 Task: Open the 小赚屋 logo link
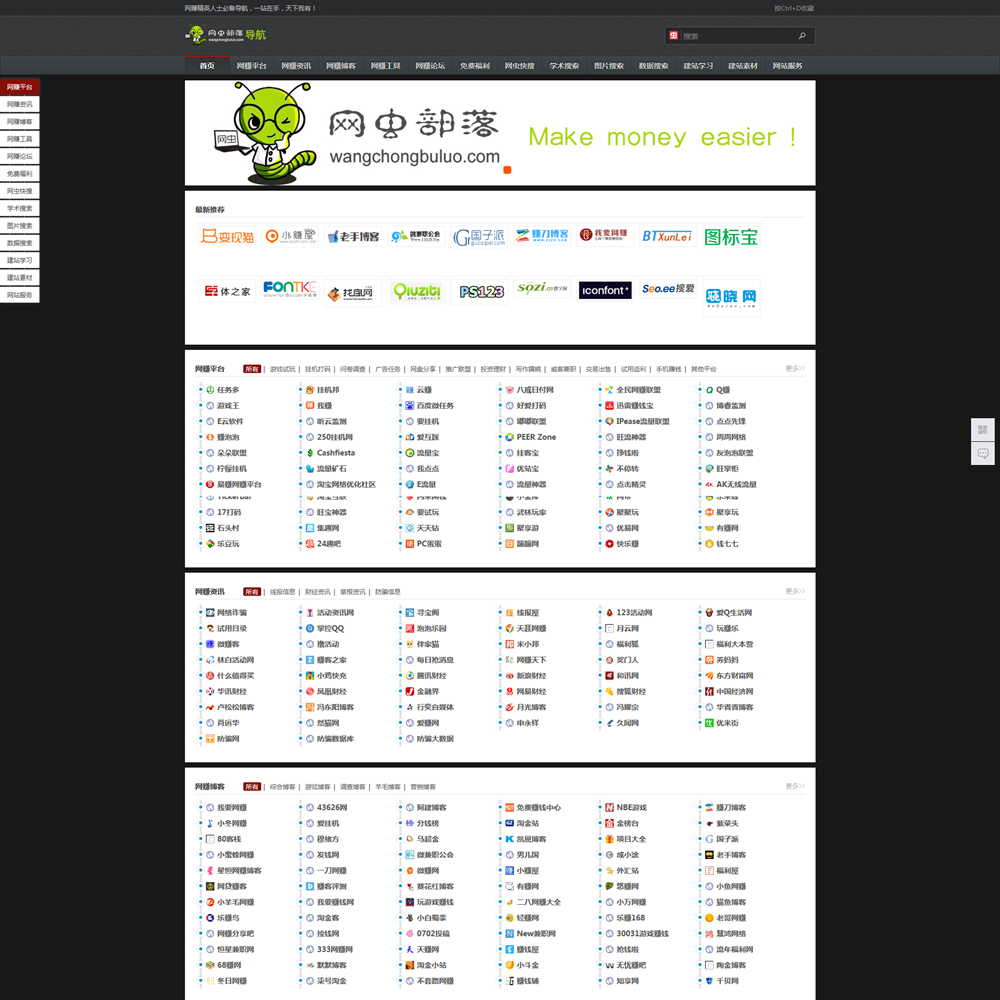pyautogui.click(x=290, y=237)
